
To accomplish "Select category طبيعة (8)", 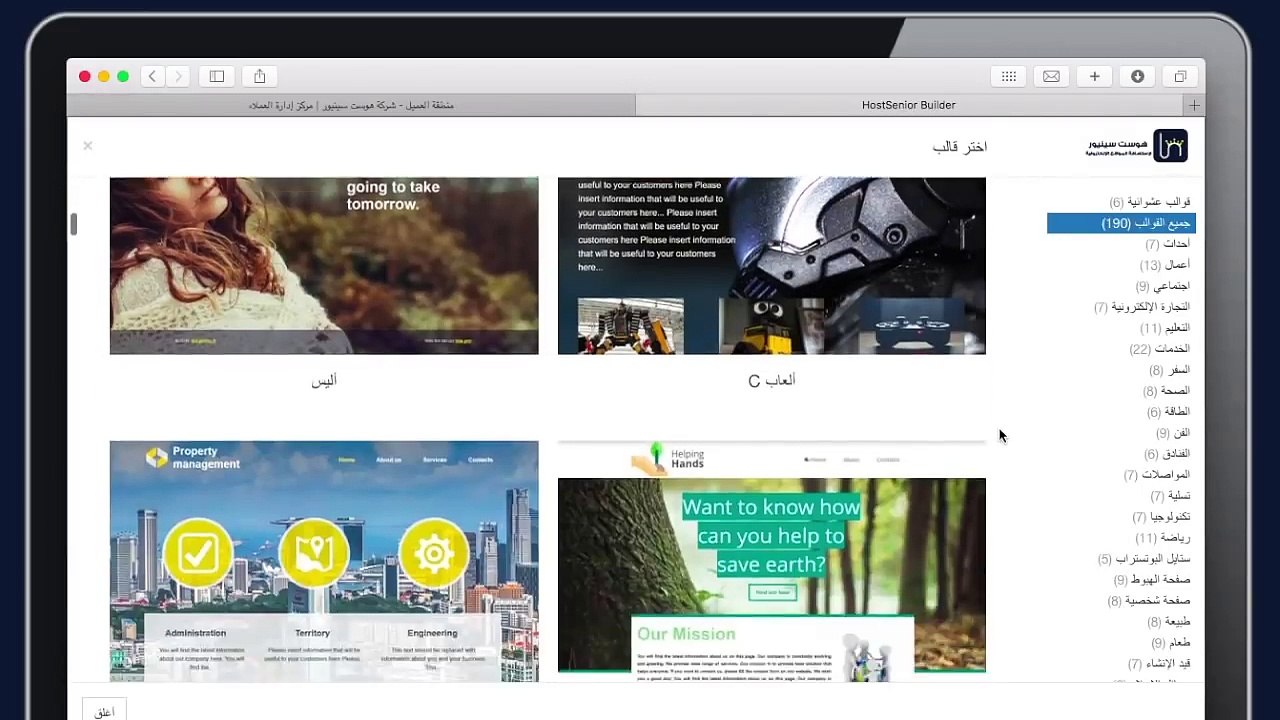I will [x=1169, y=622].
